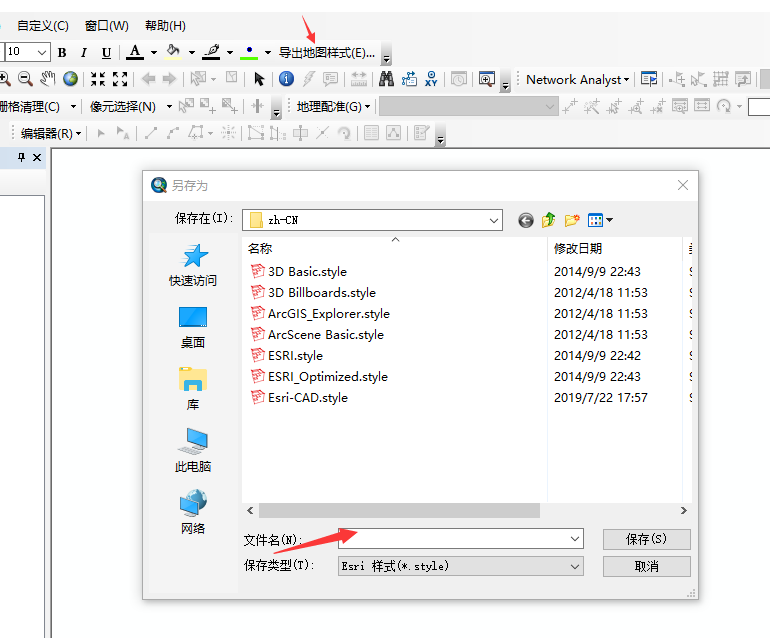Open the 自定义(C) menu

point(43,26)
